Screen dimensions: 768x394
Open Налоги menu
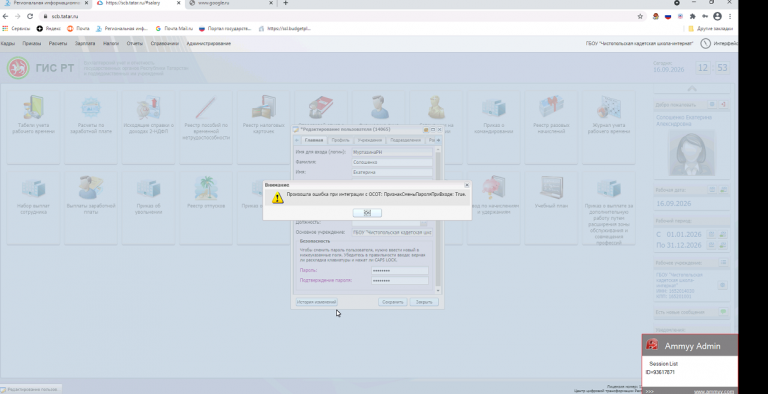coord(111,44)
